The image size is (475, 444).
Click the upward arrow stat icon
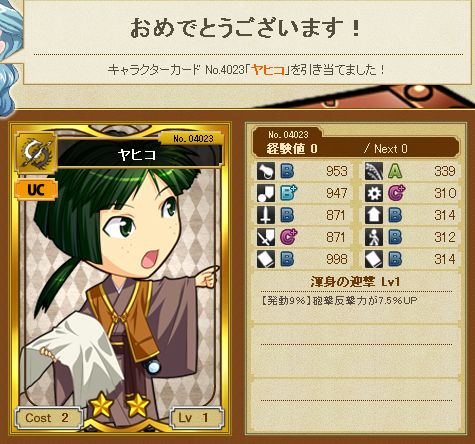tap(374, 215)
